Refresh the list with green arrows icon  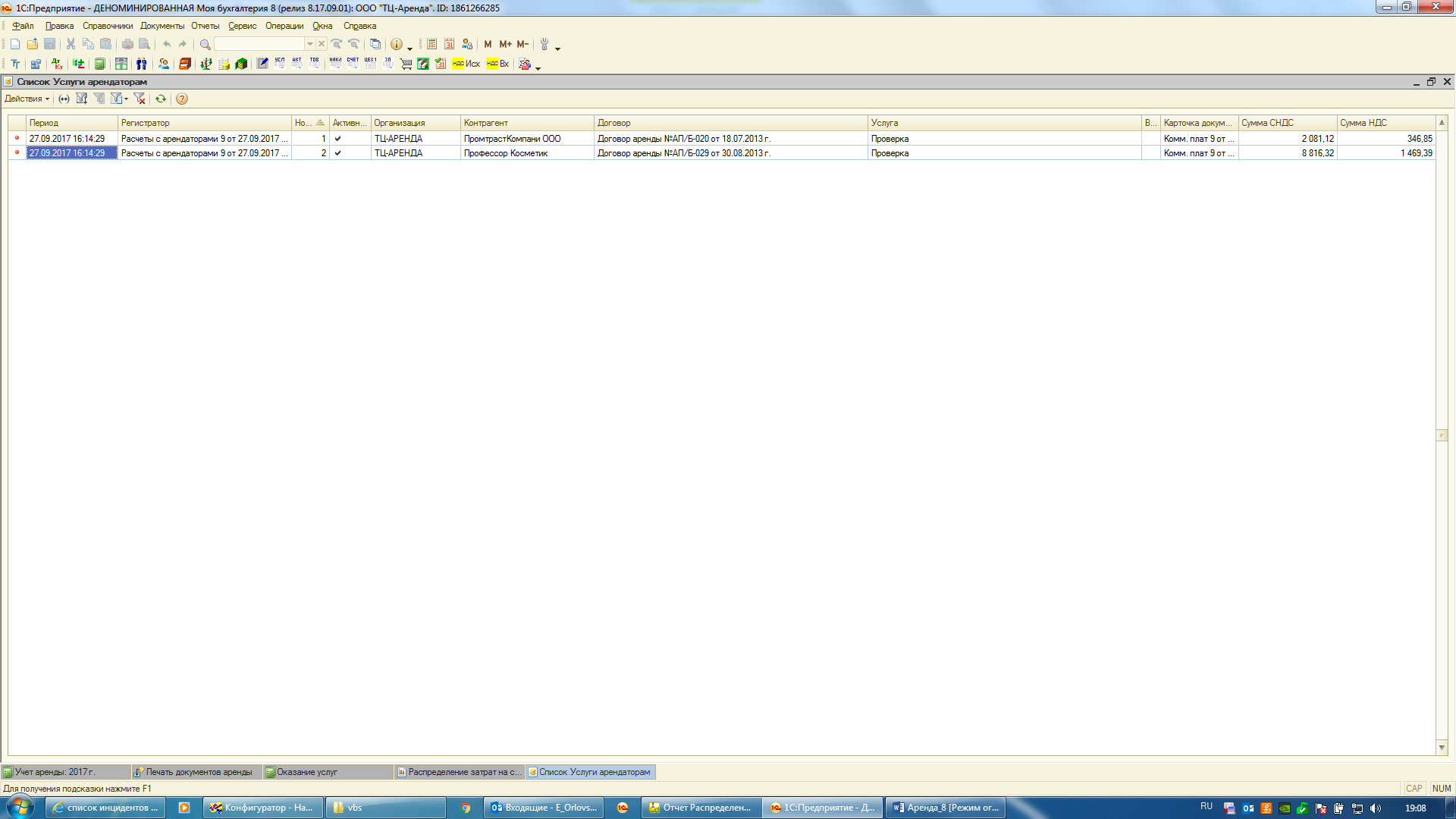click(x=161, y=99)
